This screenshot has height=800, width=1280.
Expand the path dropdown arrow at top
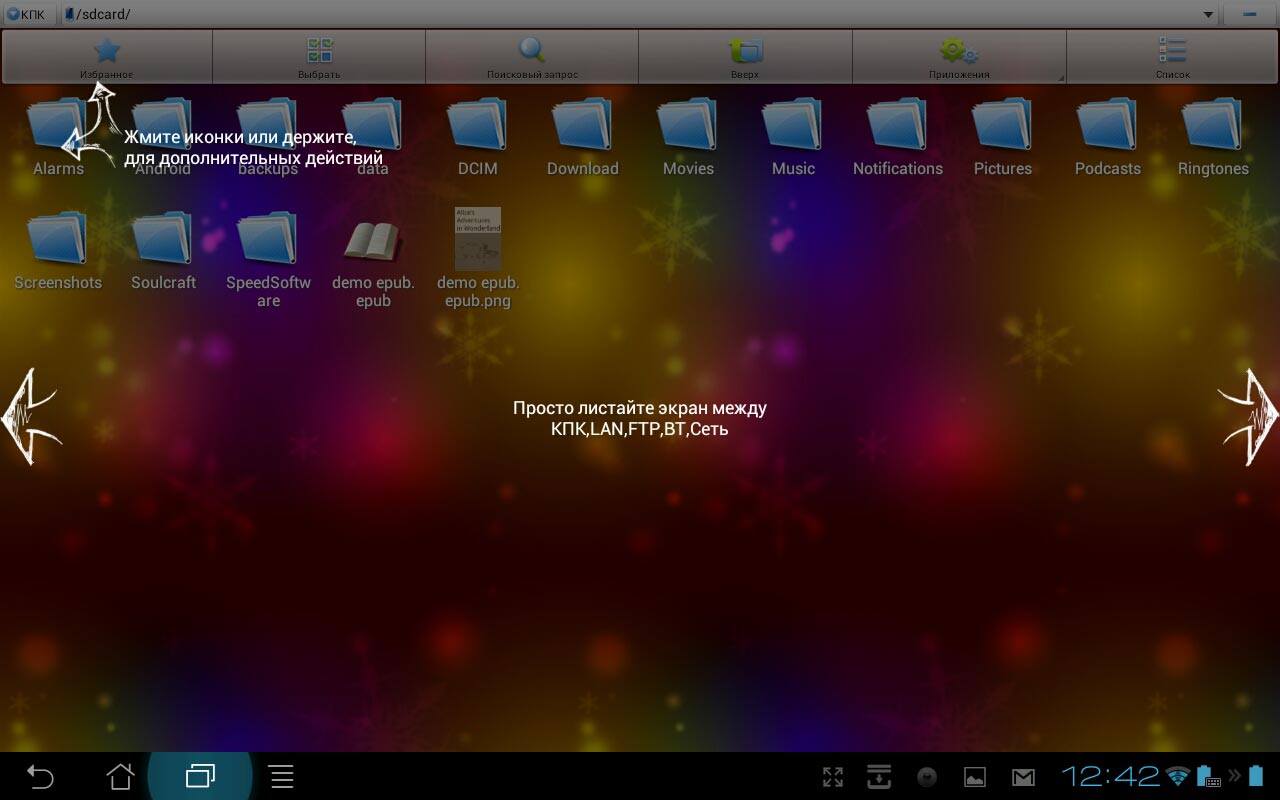pos(1208,14)
